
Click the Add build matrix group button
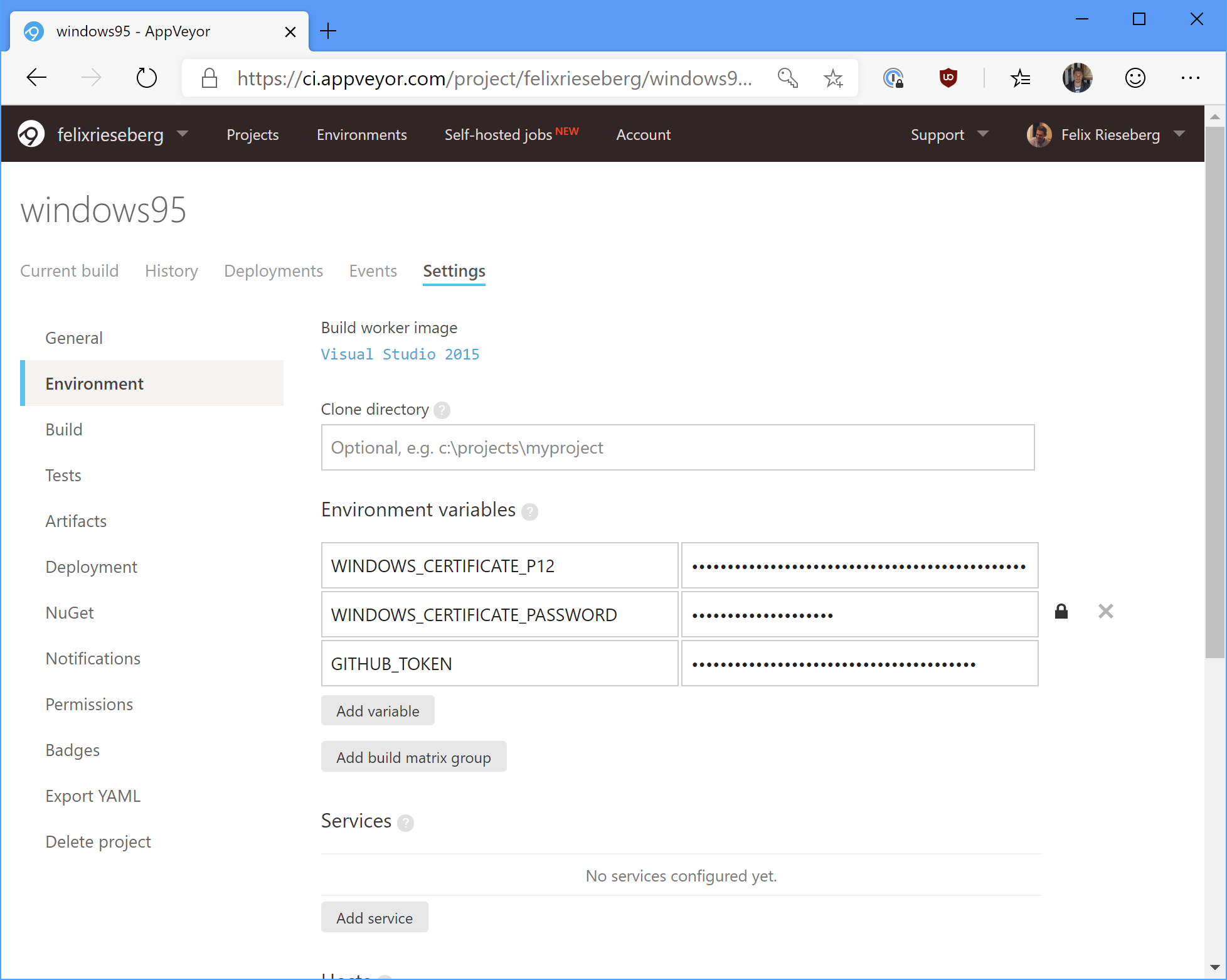(x=414, y=757)
